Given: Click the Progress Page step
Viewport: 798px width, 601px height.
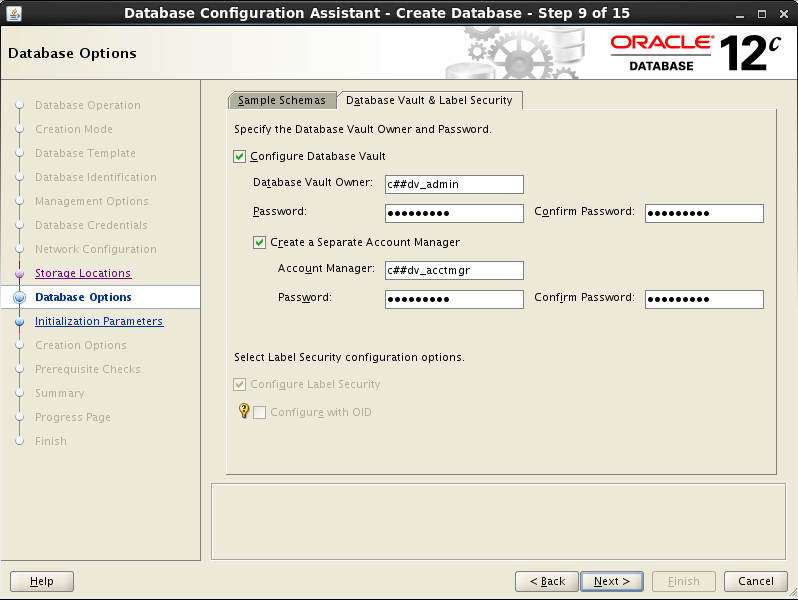Looking at the screenshot, I should tap(73, 417).
